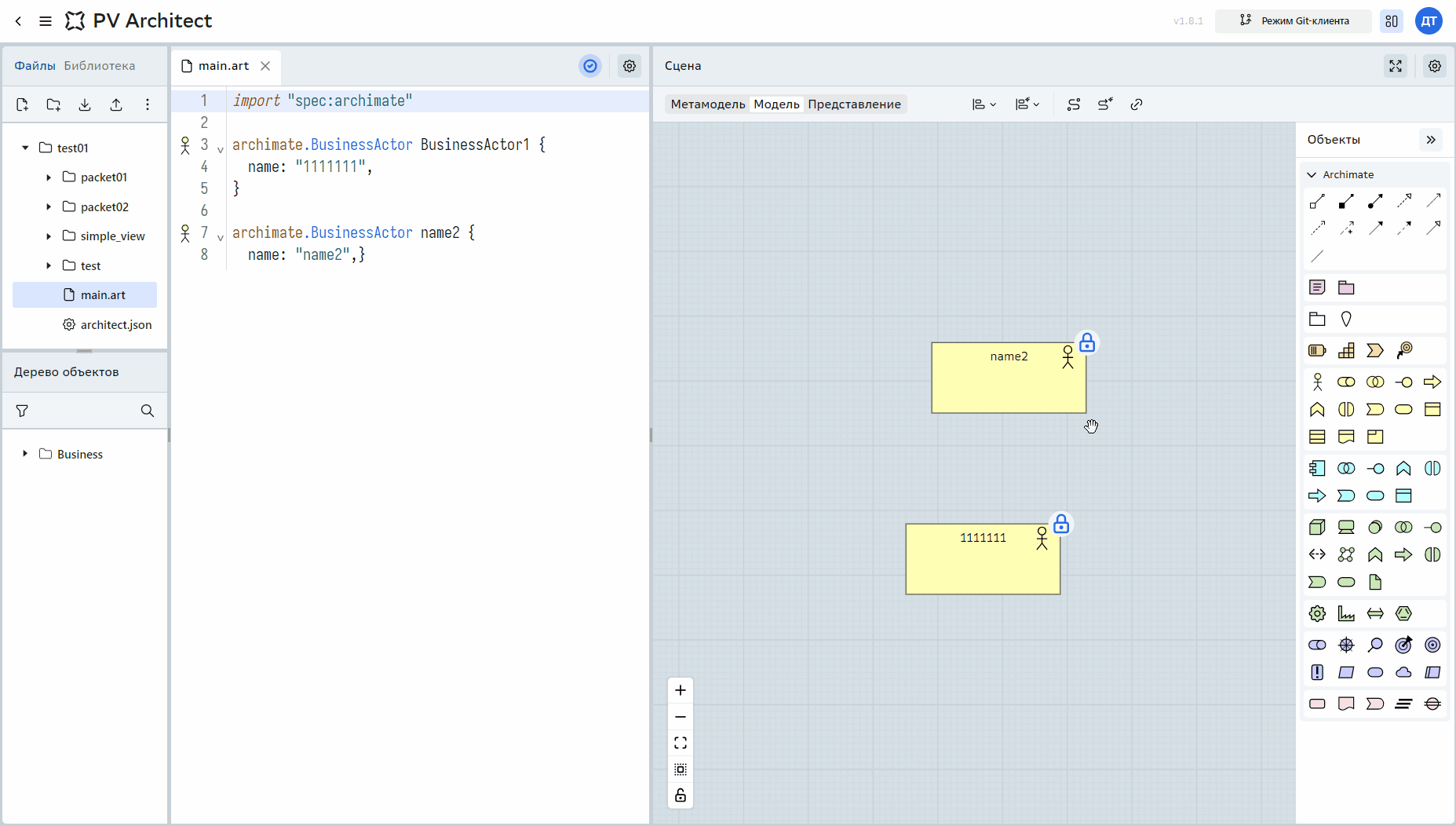Expand the packet01 folder
Viewport: 1456px width, 826px height.
[49, 177]
